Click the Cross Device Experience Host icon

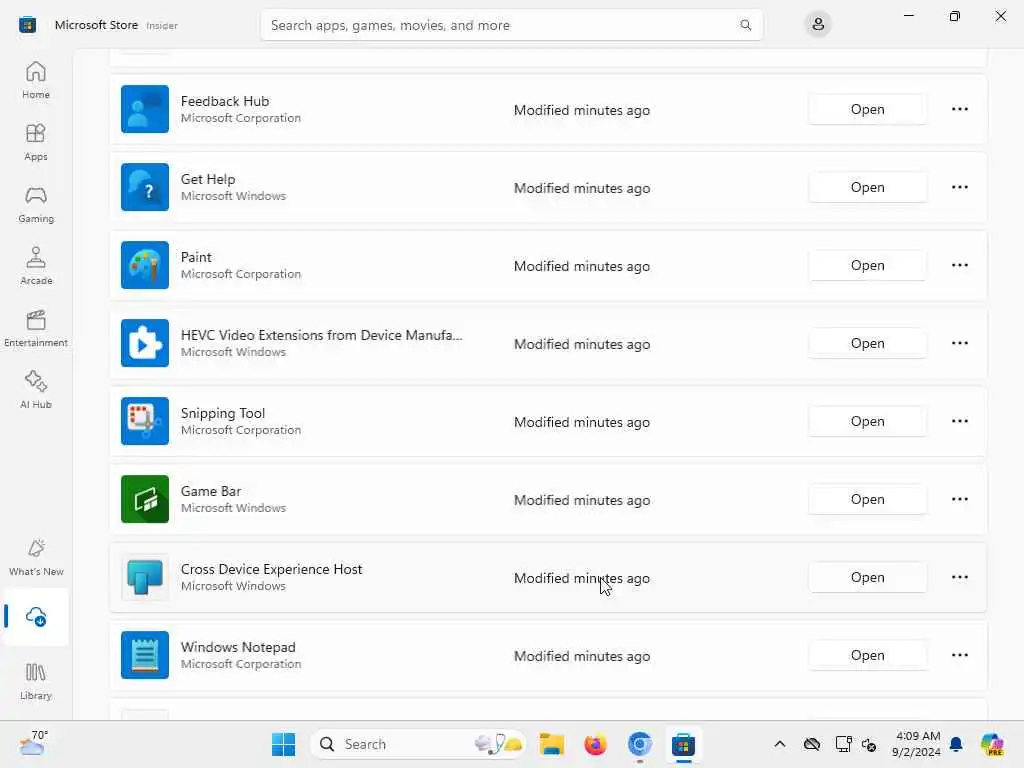point(145,577)
